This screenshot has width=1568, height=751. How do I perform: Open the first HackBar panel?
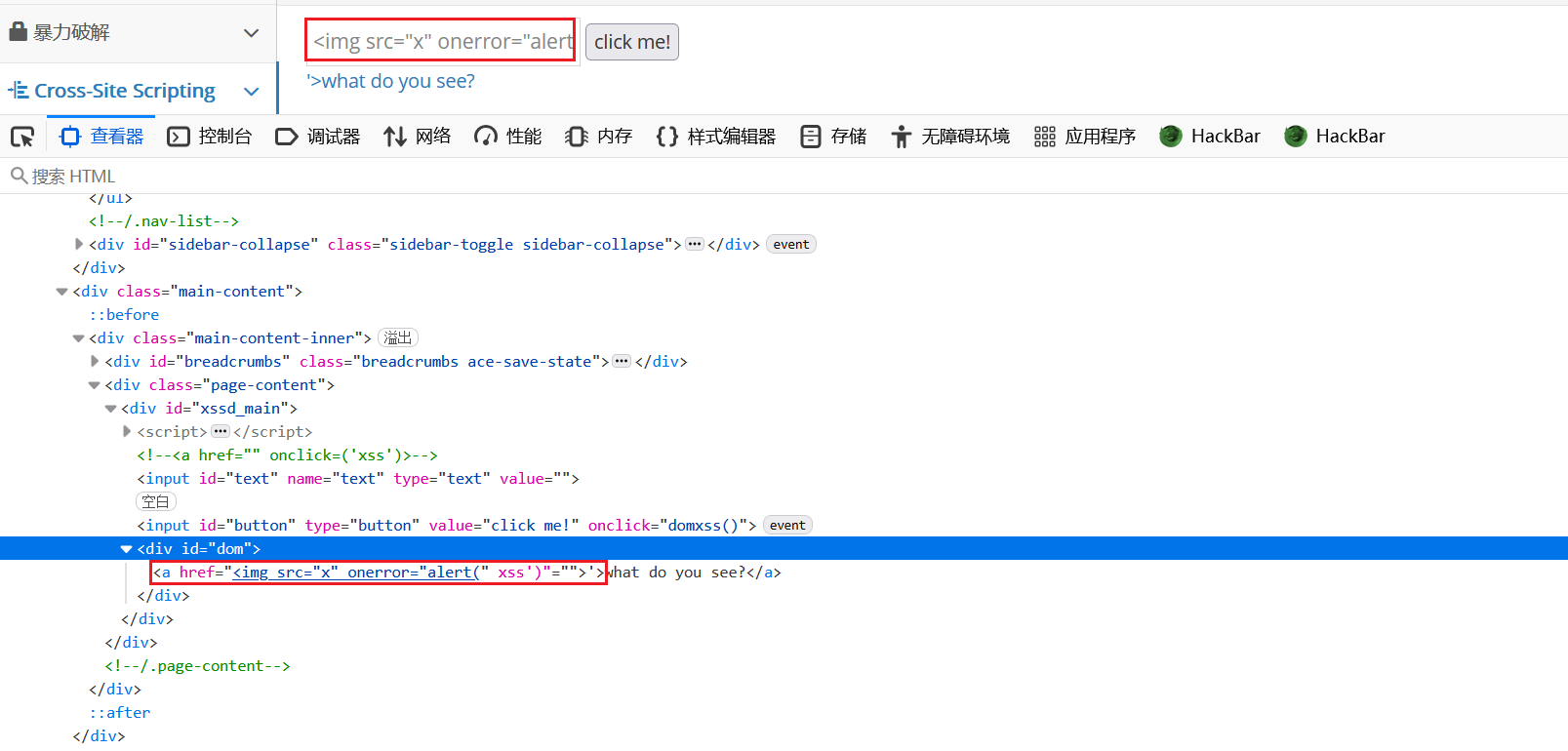click(1210, 137)
